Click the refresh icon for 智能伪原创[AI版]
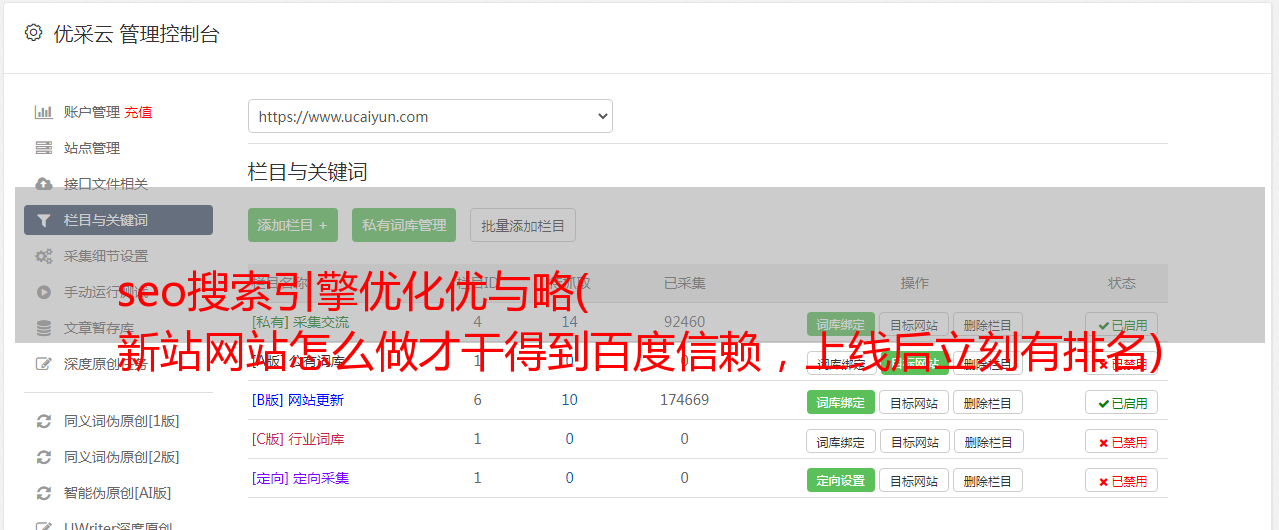The image size is (1279, 530). (x=43, y=493)
